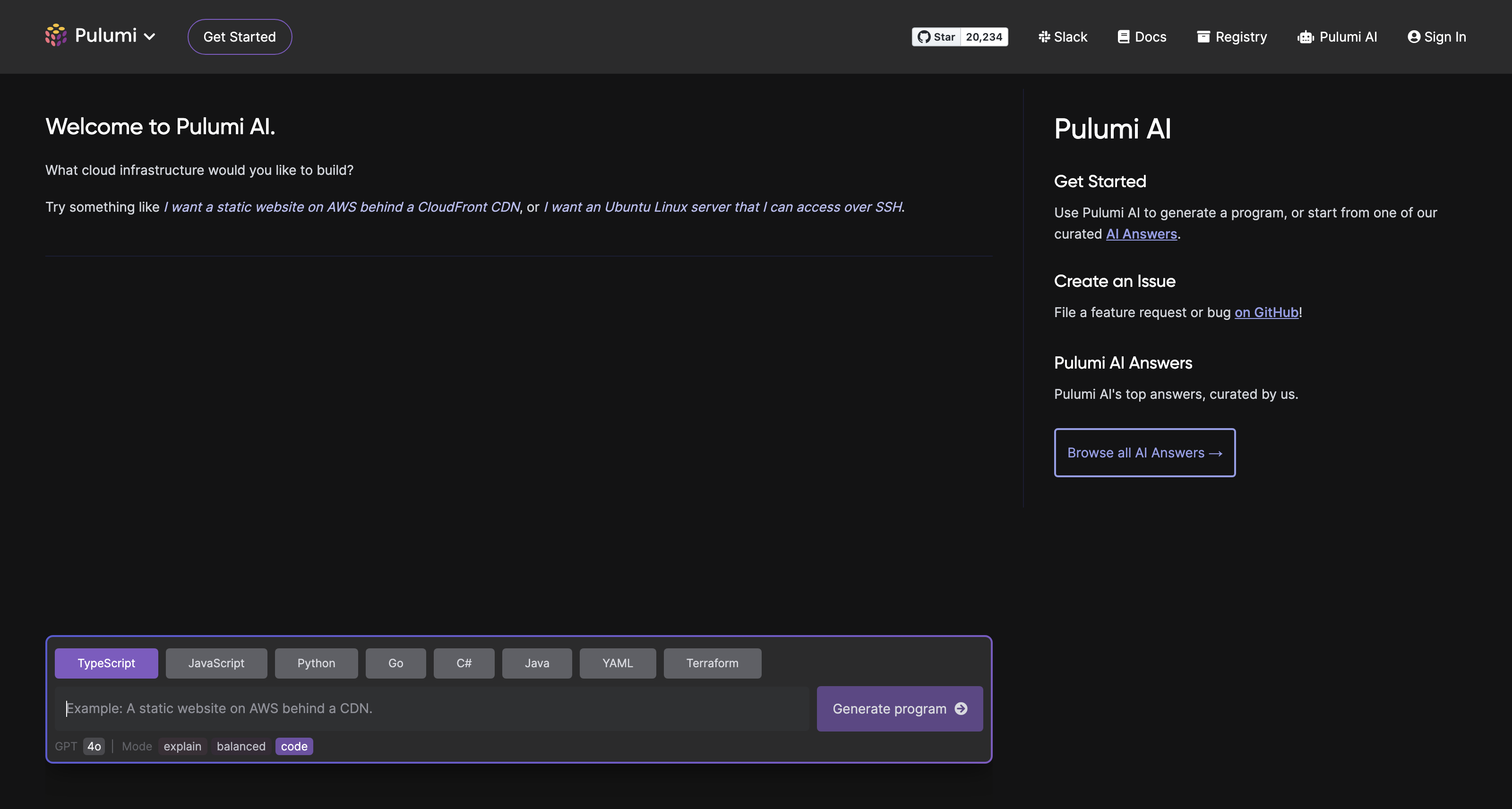The height and width of the screenshot is (809, 1512).
Task: Click the Get Started button
Action: click(x=240, y=37)
